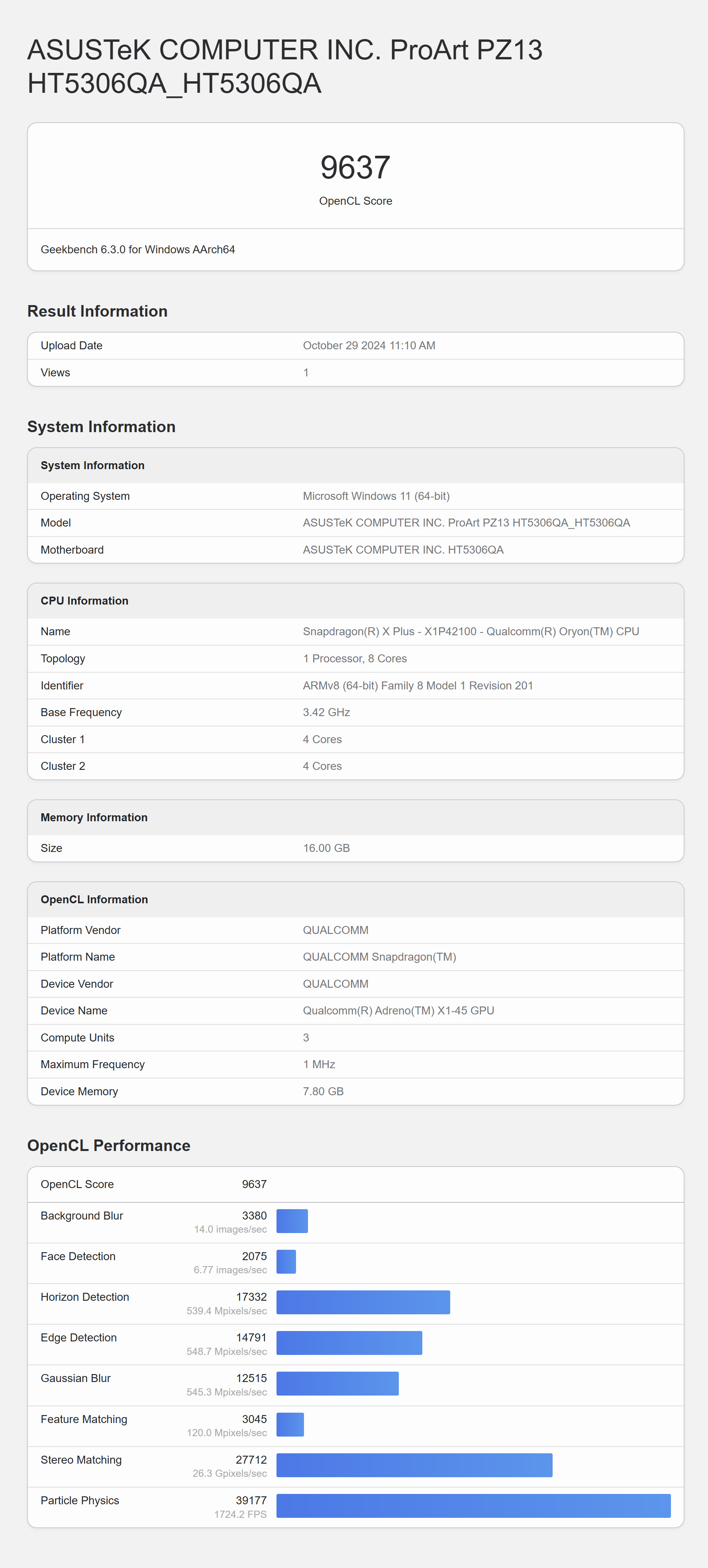This screenshot has width=708, height=1568.
Task: Click the OpenCL Performance heading
Action: tap(109, 1145)
